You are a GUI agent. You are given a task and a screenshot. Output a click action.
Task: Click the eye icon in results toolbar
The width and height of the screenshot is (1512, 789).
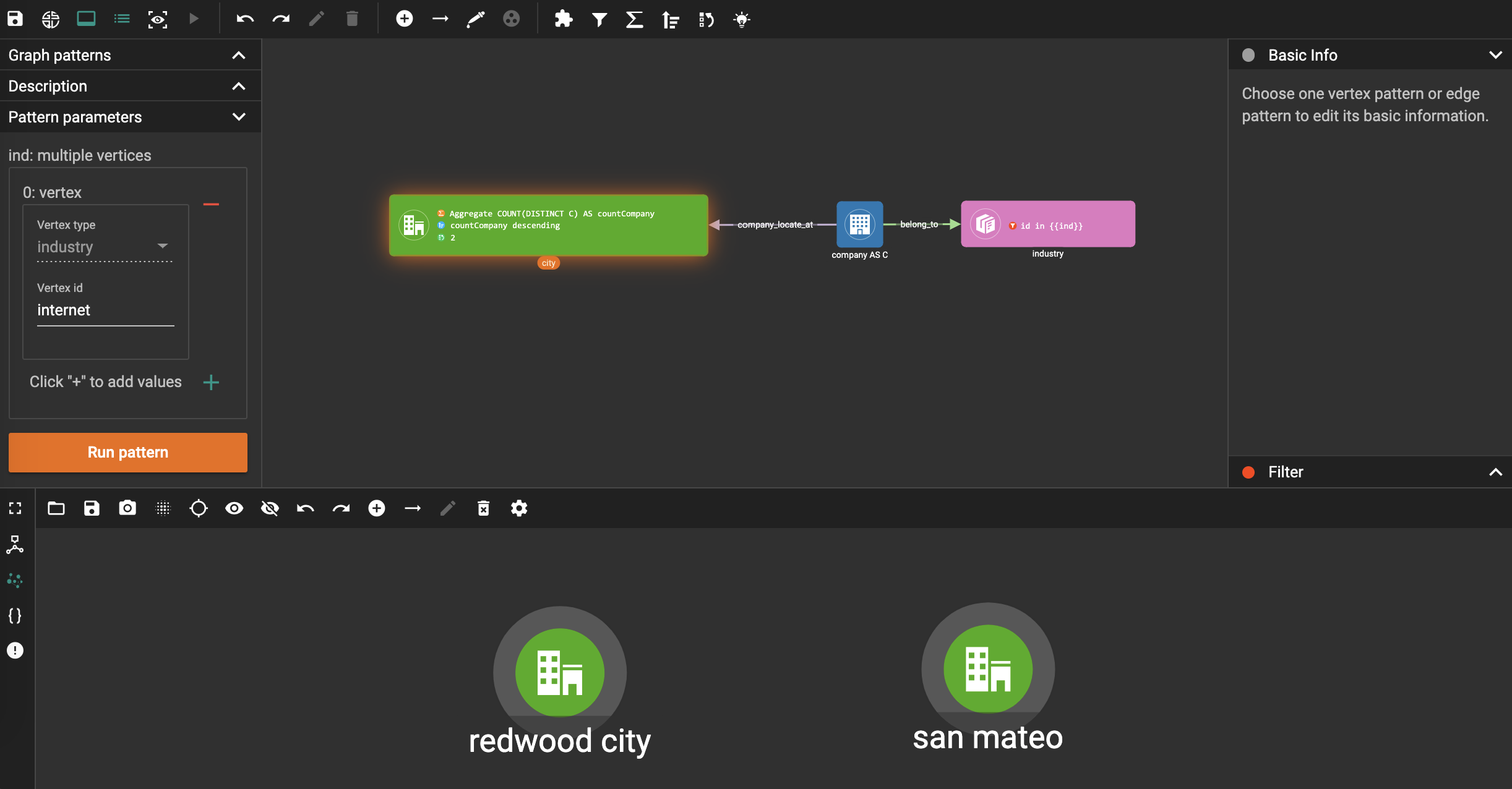(x=234, y=508)
